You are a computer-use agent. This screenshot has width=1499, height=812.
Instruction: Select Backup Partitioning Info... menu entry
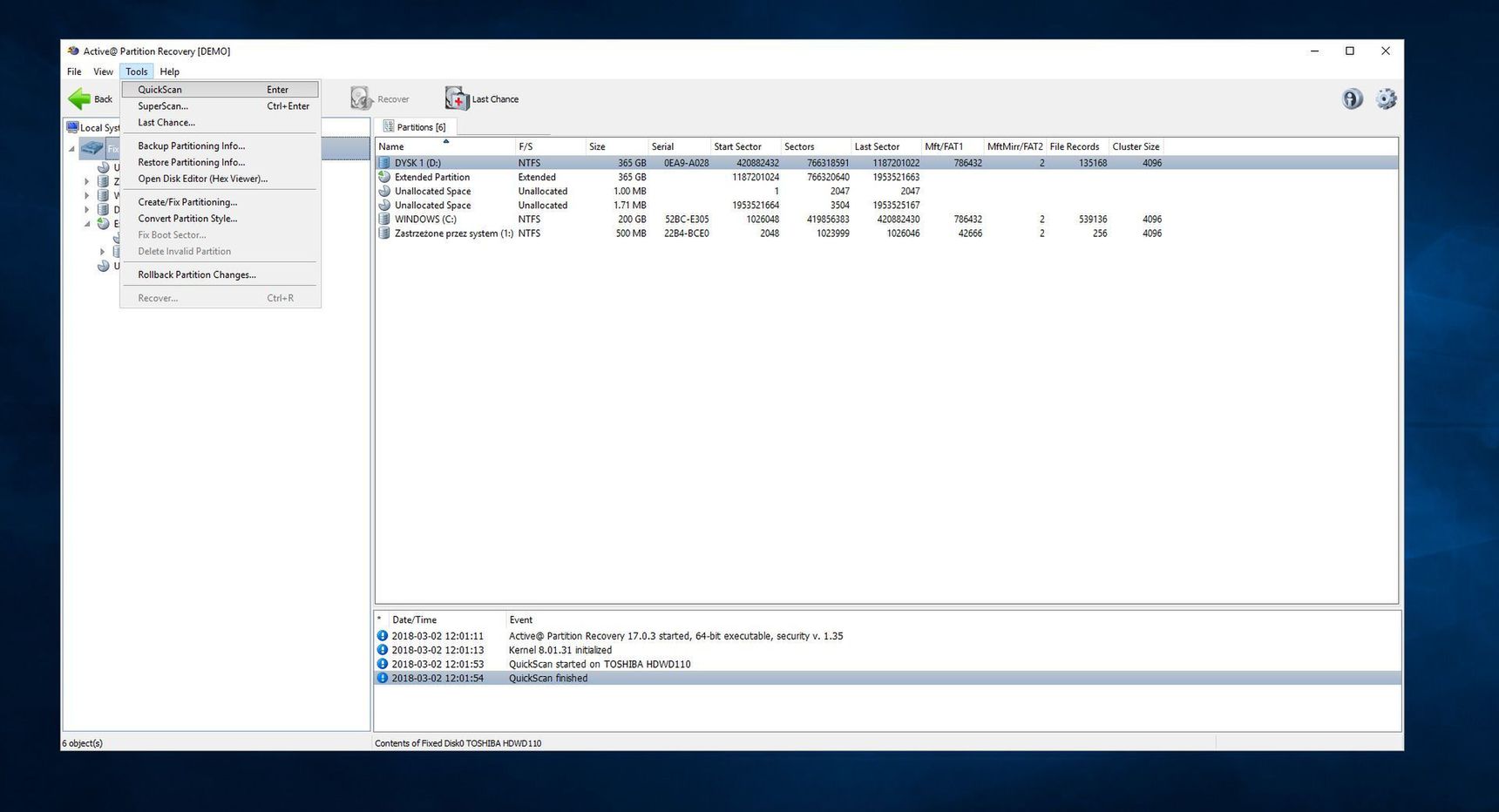(x=220, y=145)
